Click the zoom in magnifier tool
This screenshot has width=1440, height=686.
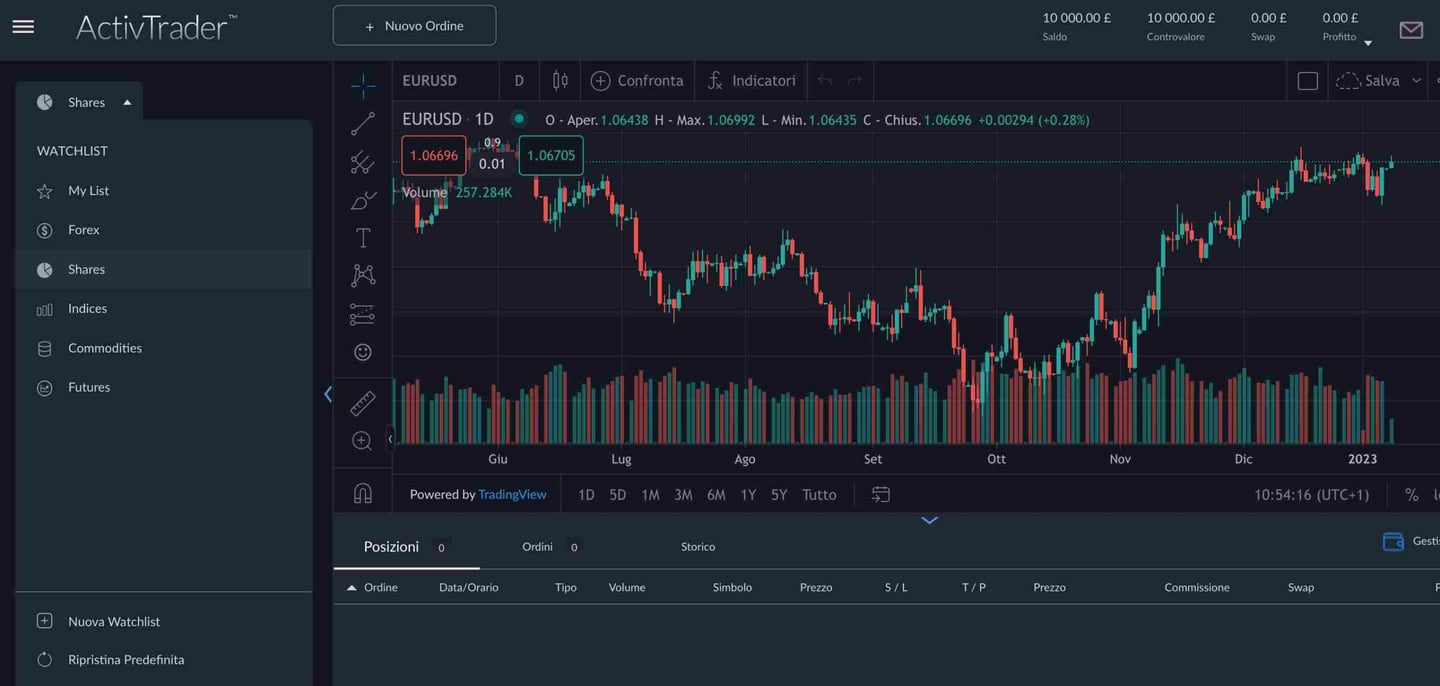pyautogui.click(x=362, y=441)
